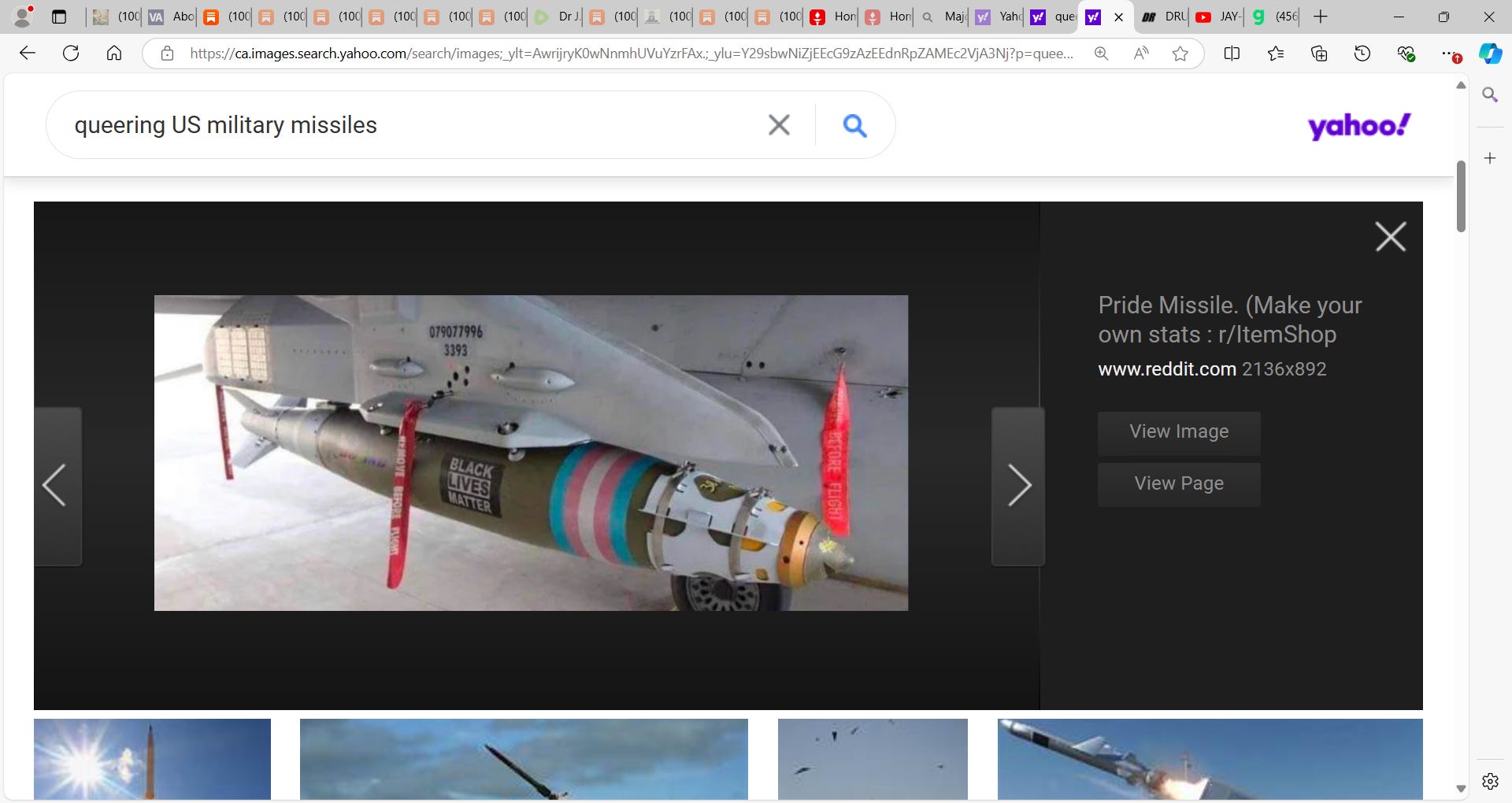This screenshot has height=803, width=1512.
Task: View site information lock icon
Action: click(x=167, y=54)
